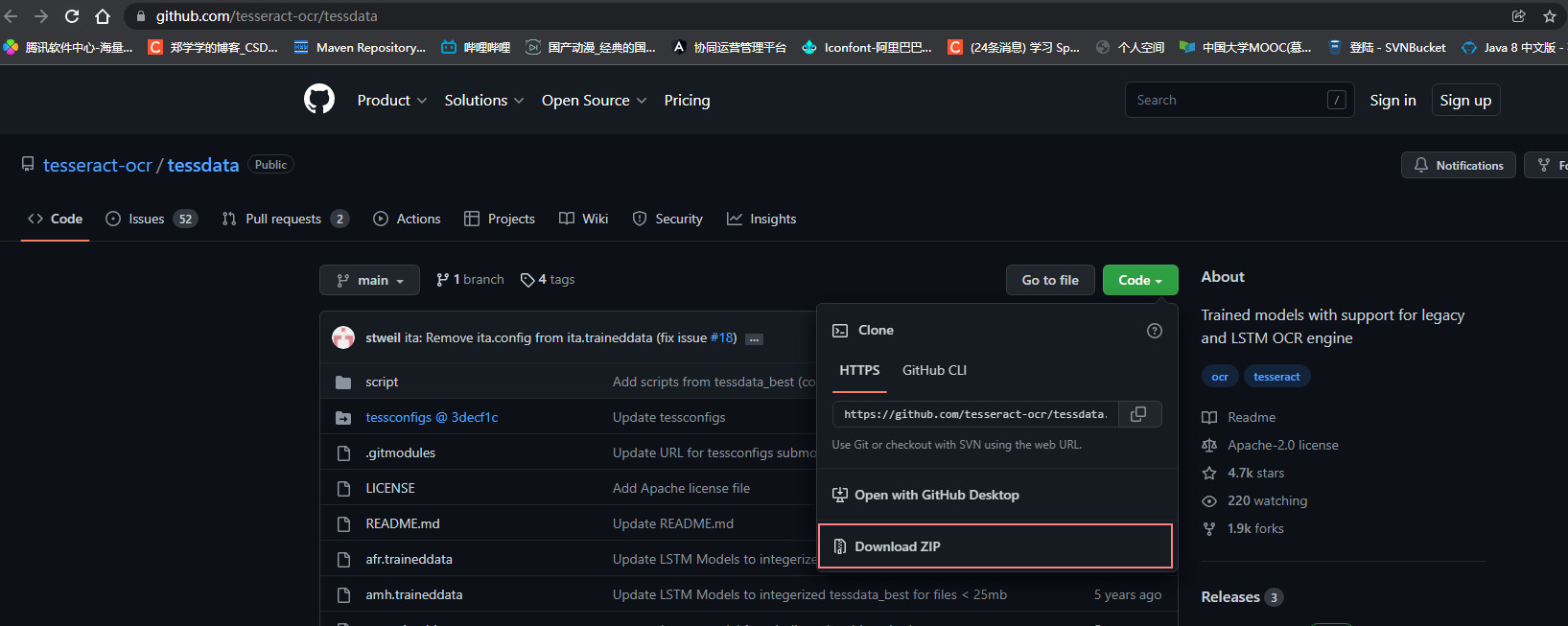Open the 哔哩哔哩 bookmark
The image size is (1568, 626).
pyautogui.click(x=476, y=47)
